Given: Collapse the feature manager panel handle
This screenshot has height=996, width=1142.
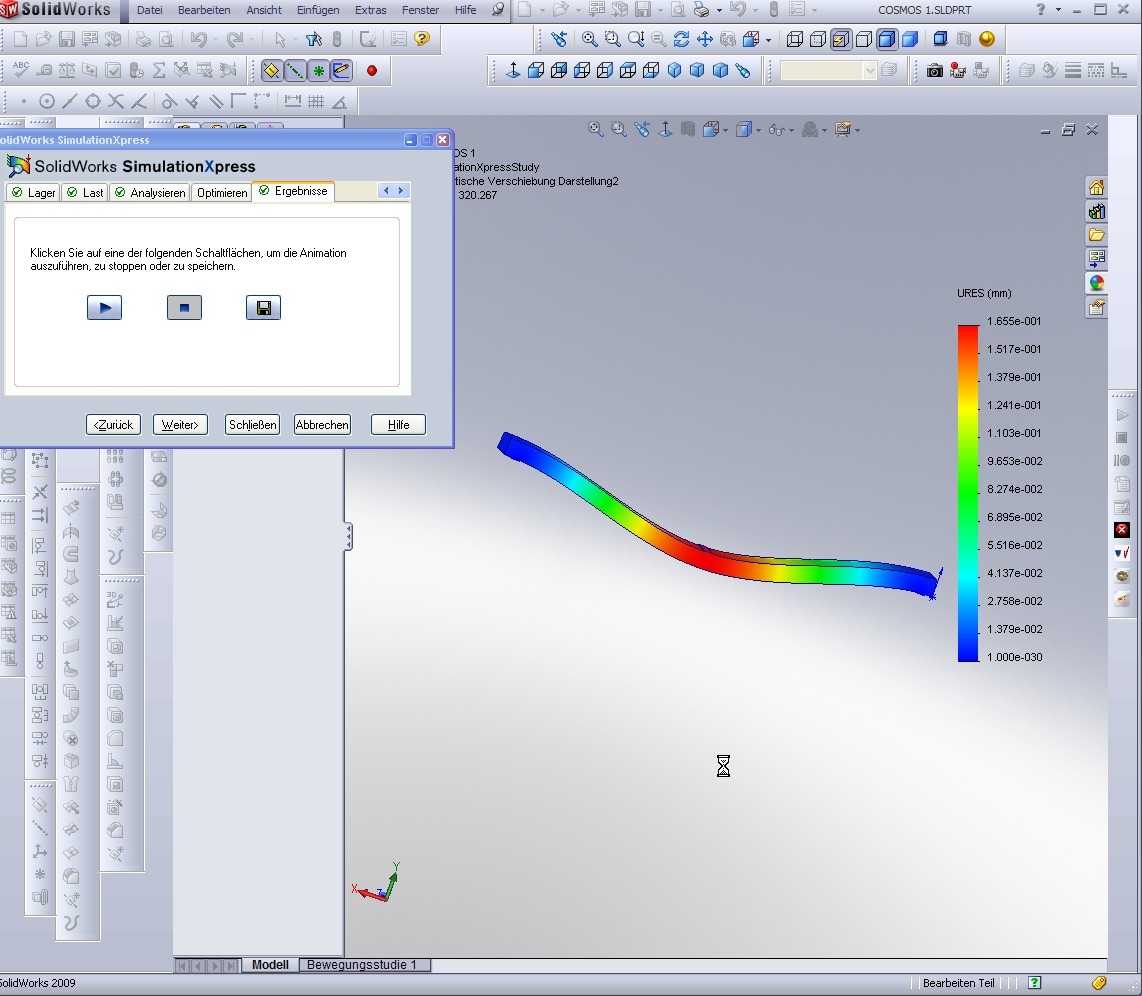Looking at the screenshot, I should pos(348,537).
